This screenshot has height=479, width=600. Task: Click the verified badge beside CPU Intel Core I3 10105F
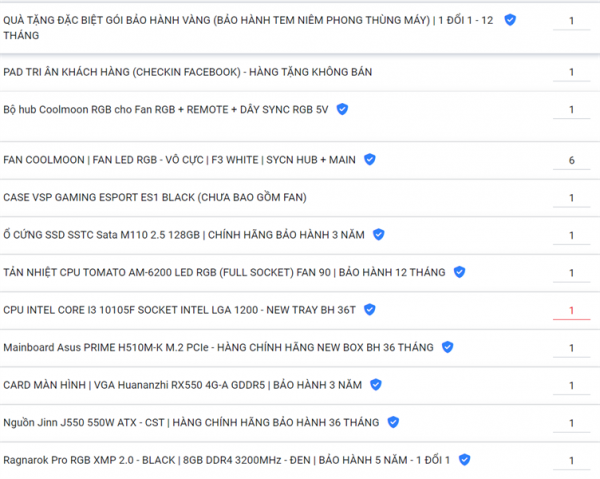click(x=370, y=310)
